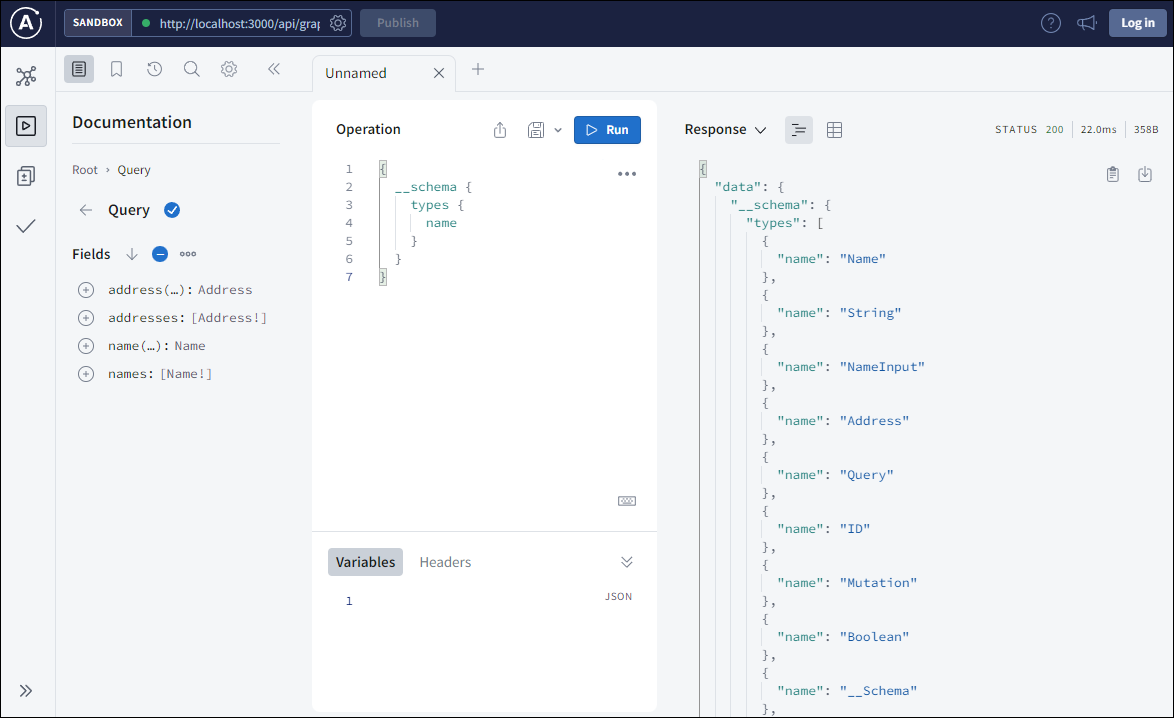Download the response

tap(1145, 174)
